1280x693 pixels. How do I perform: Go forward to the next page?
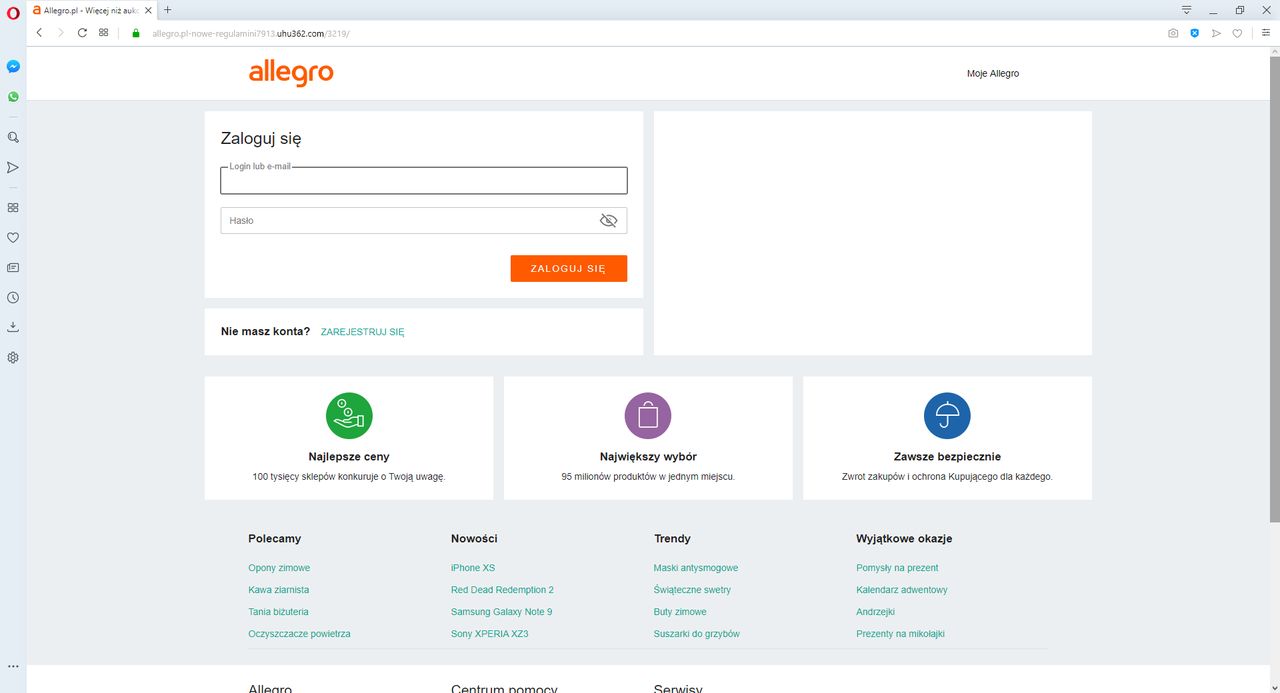60,33
